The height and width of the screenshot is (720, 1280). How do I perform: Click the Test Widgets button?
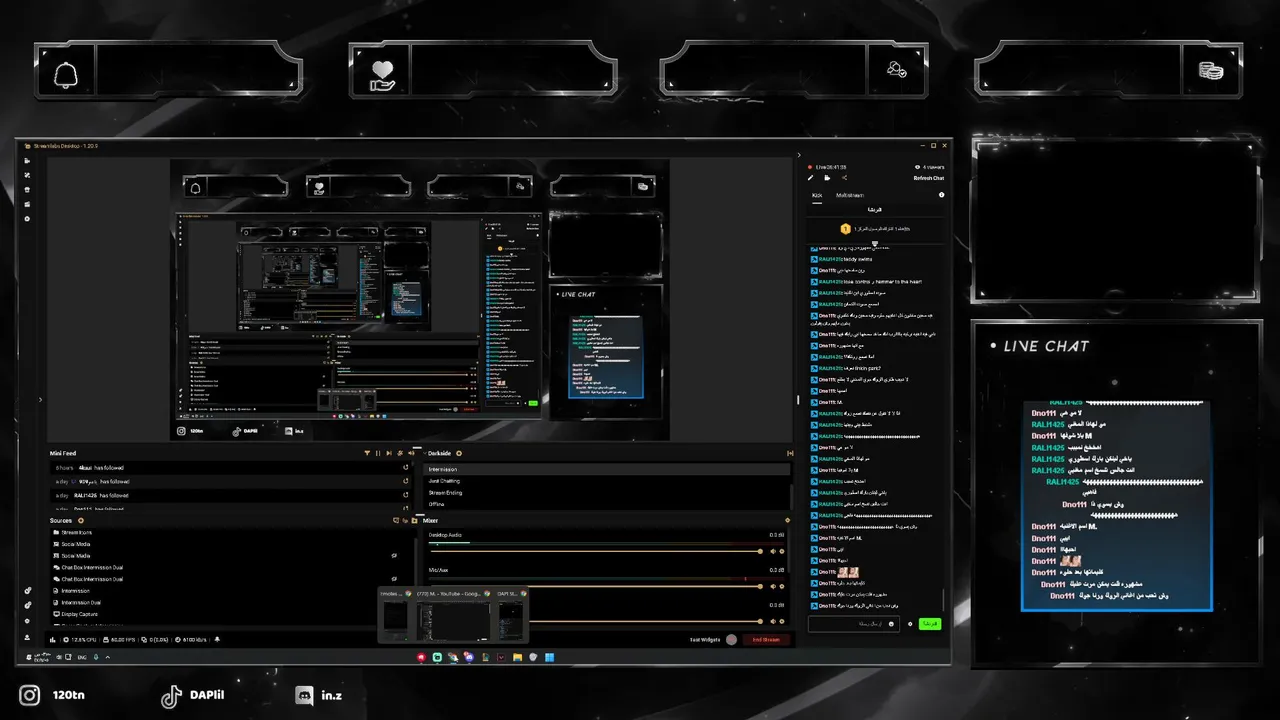[x=705, y=639]
